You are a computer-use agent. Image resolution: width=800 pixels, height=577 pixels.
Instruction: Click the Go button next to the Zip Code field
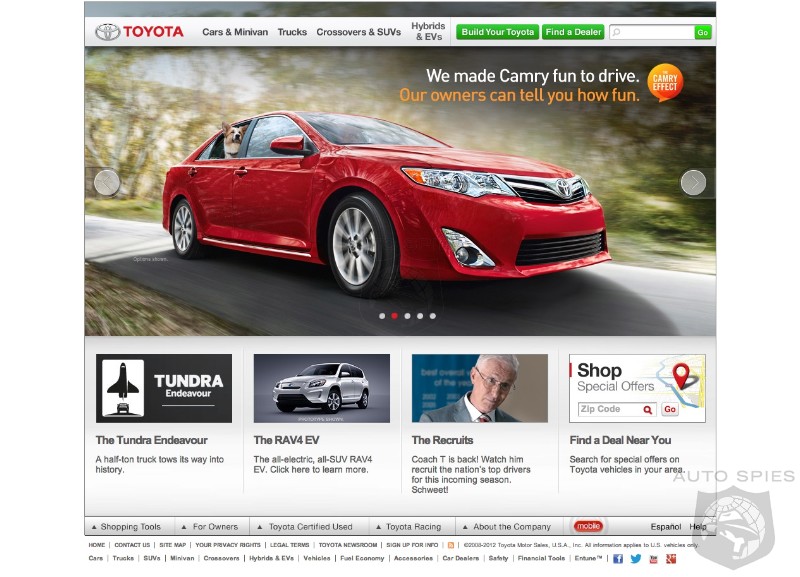[x=670, y=409]
